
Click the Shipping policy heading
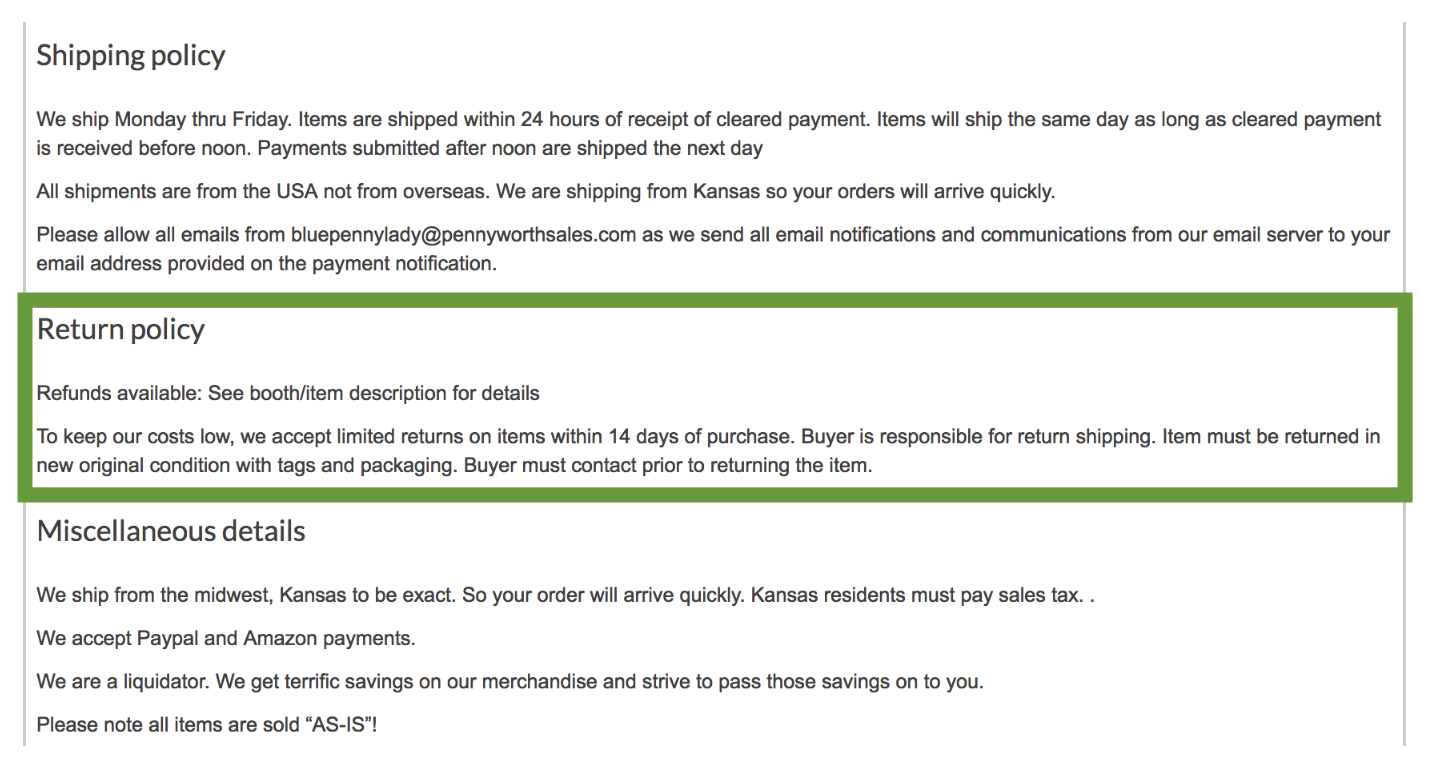[131, 56]
